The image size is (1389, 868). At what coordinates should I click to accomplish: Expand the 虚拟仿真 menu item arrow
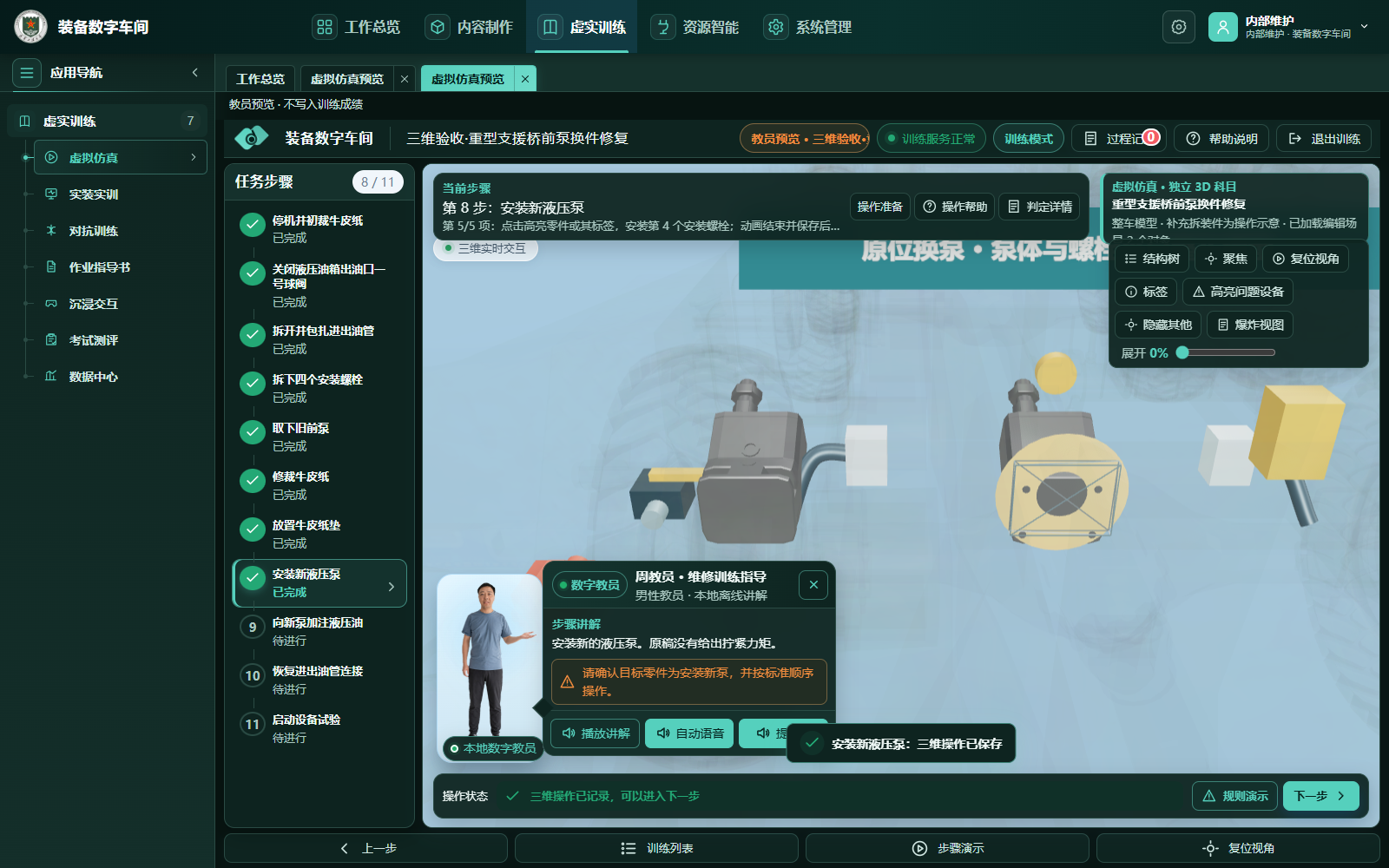(x=193, y=157)
